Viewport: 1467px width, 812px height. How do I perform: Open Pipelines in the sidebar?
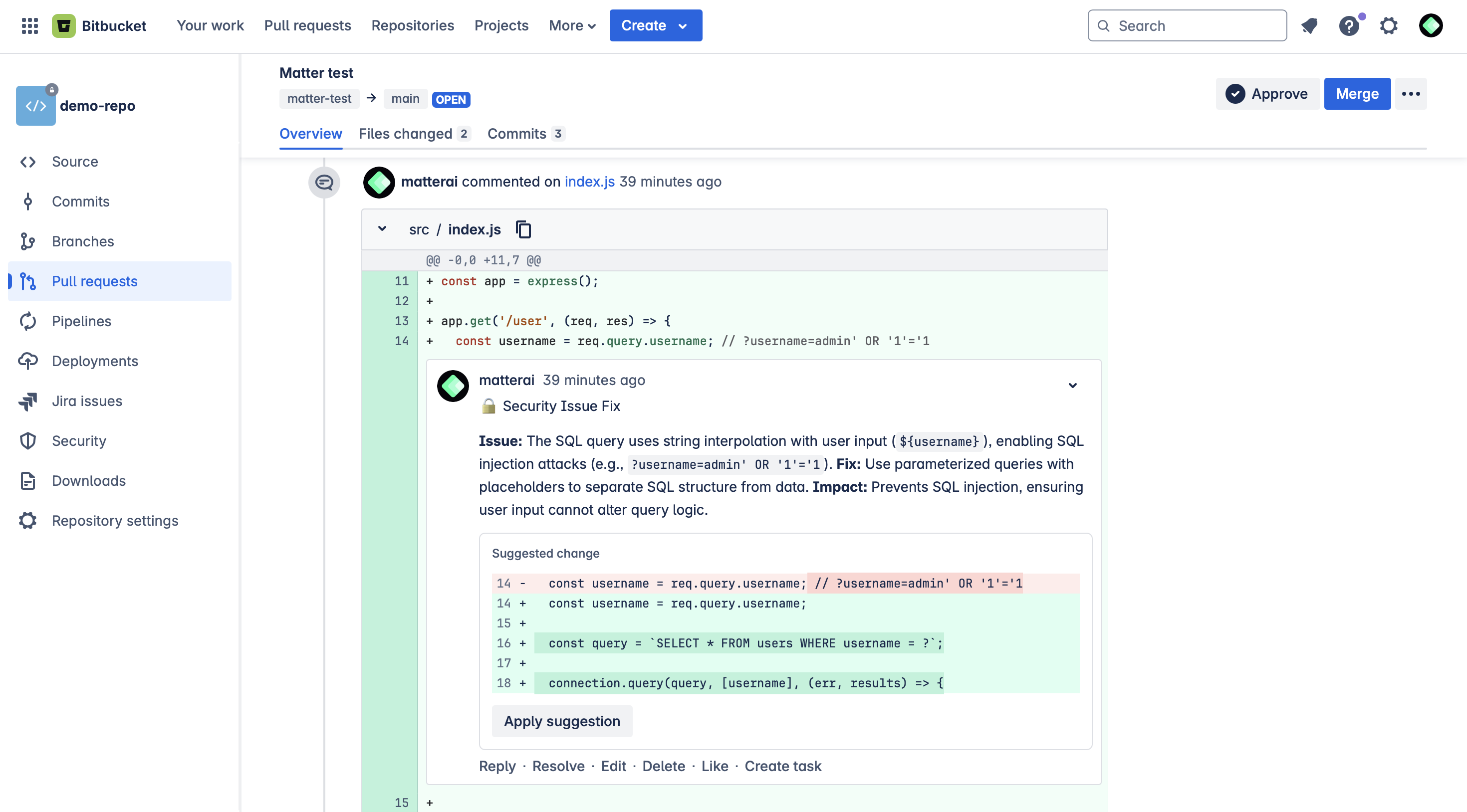coord(81,321)
